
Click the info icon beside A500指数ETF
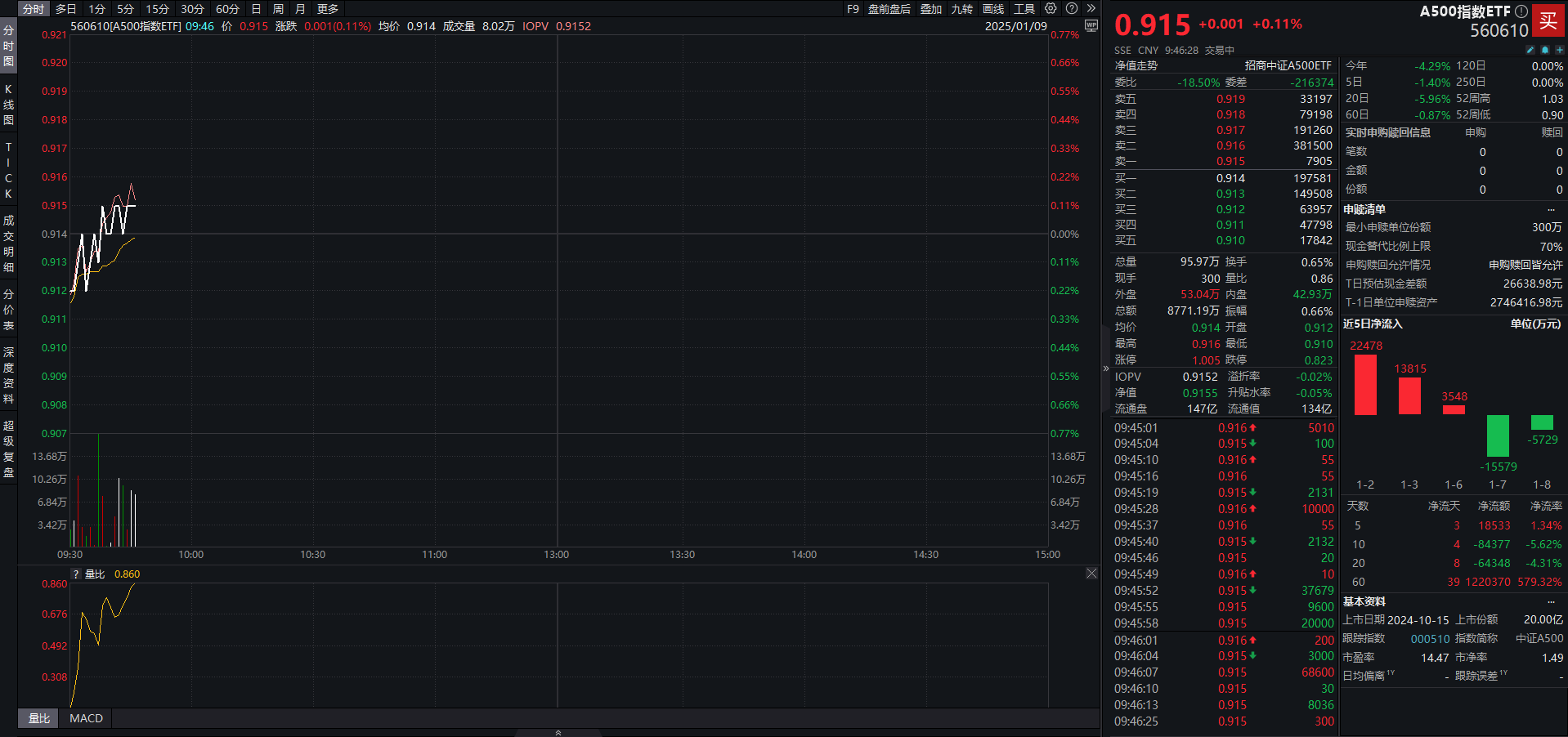tap(1521, 11)
